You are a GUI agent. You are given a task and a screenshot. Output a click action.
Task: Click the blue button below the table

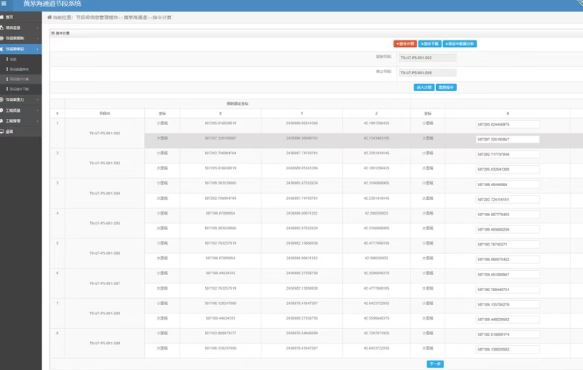click(435, 364)
